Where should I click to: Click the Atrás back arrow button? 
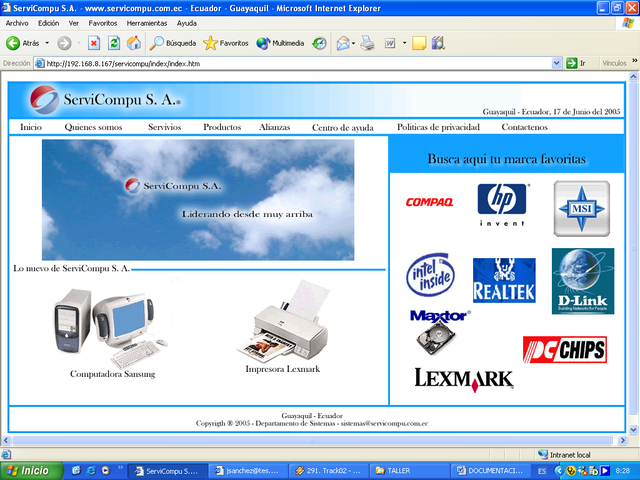pos(22,43)
